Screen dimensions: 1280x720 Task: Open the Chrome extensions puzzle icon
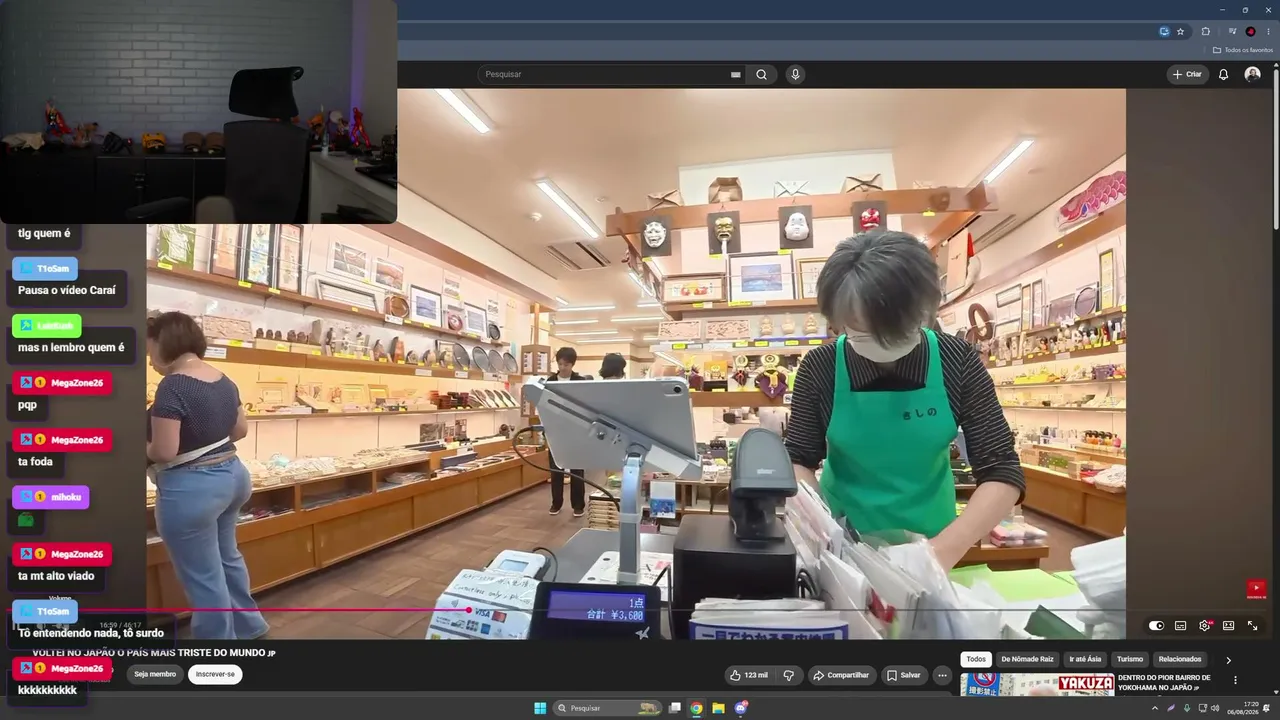click(x=1205, y=31)
